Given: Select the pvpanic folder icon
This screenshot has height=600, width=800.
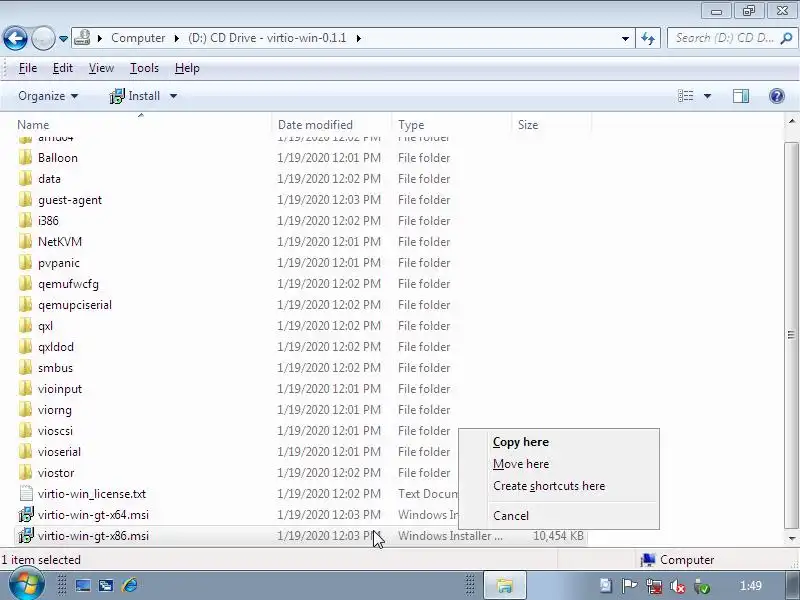Looking at the screenshot, I should coord(25,263).
